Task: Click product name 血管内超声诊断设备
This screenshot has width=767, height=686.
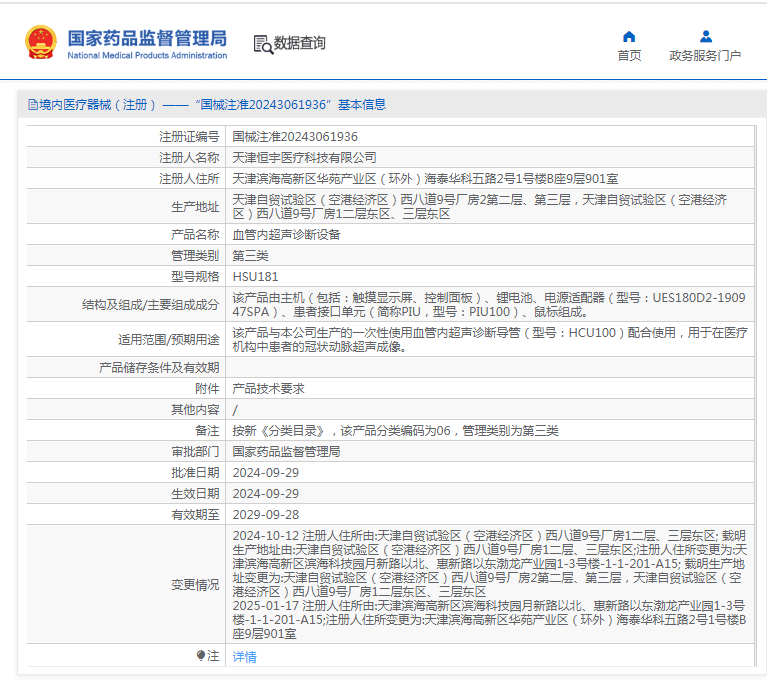Action: coord(286,234)
